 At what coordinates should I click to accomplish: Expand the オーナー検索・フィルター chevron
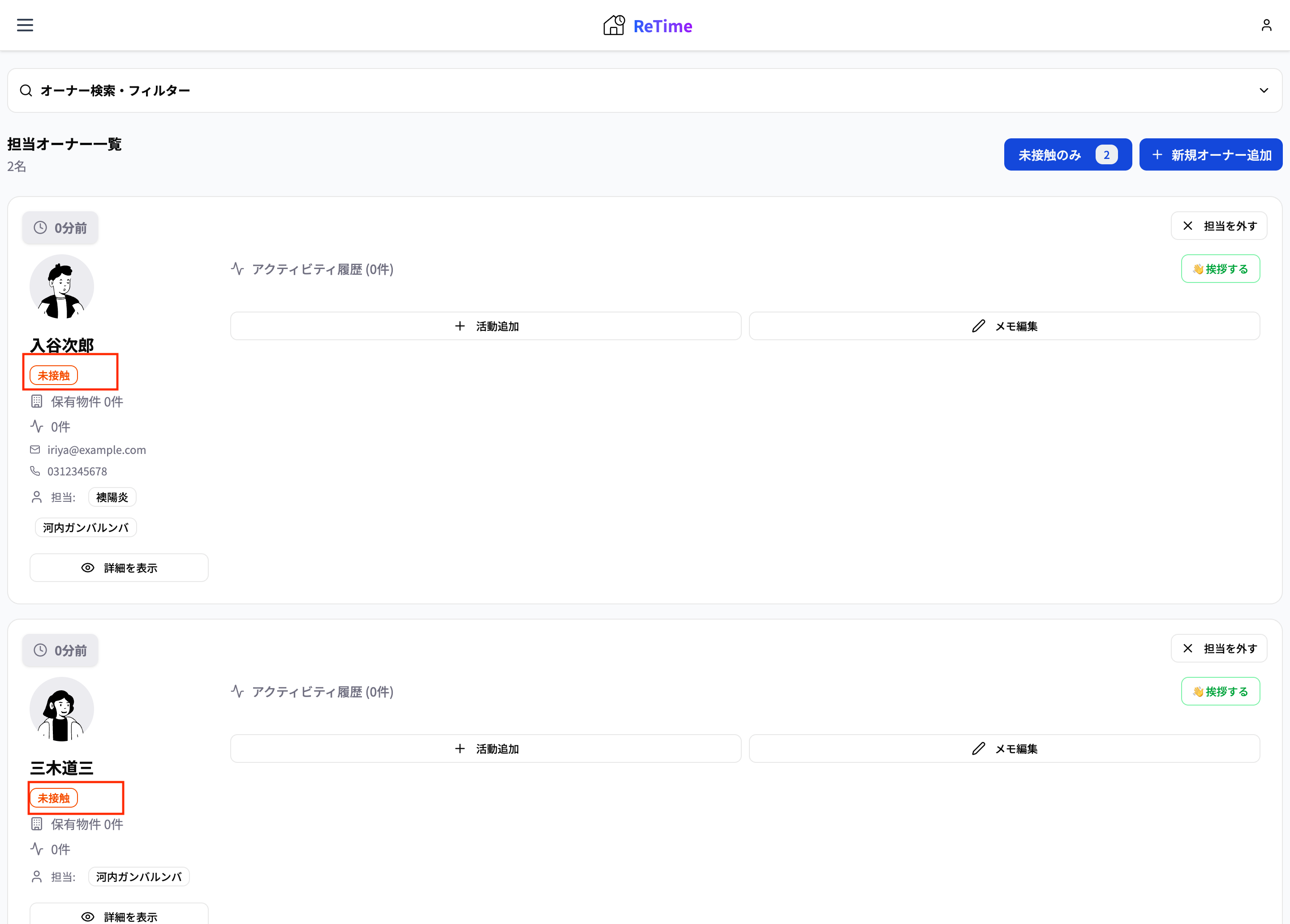coord(1263,90)
